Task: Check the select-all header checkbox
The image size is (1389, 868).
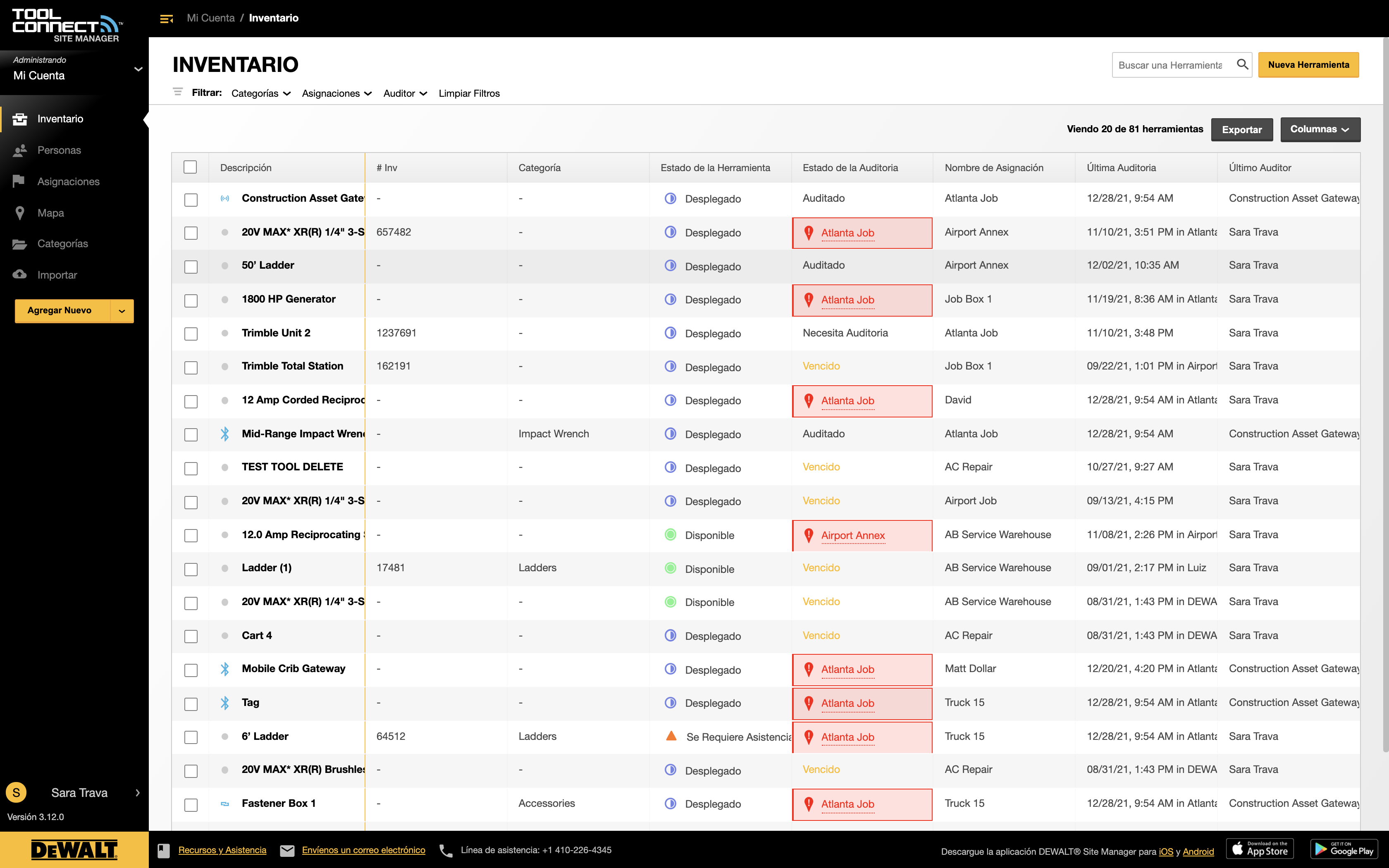Action: pyautogui.click(x=190, y=167)
